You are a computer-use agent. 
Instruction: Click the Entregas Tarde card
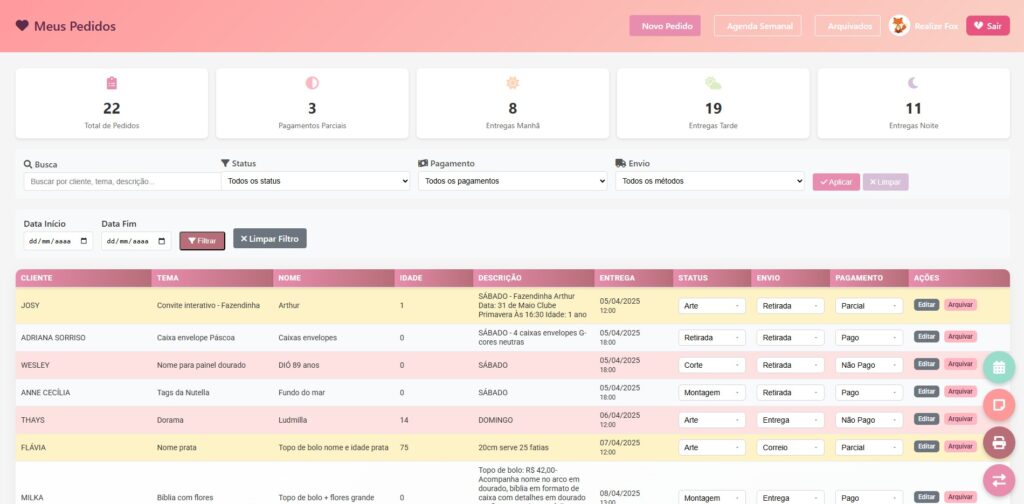coord(713,103)
